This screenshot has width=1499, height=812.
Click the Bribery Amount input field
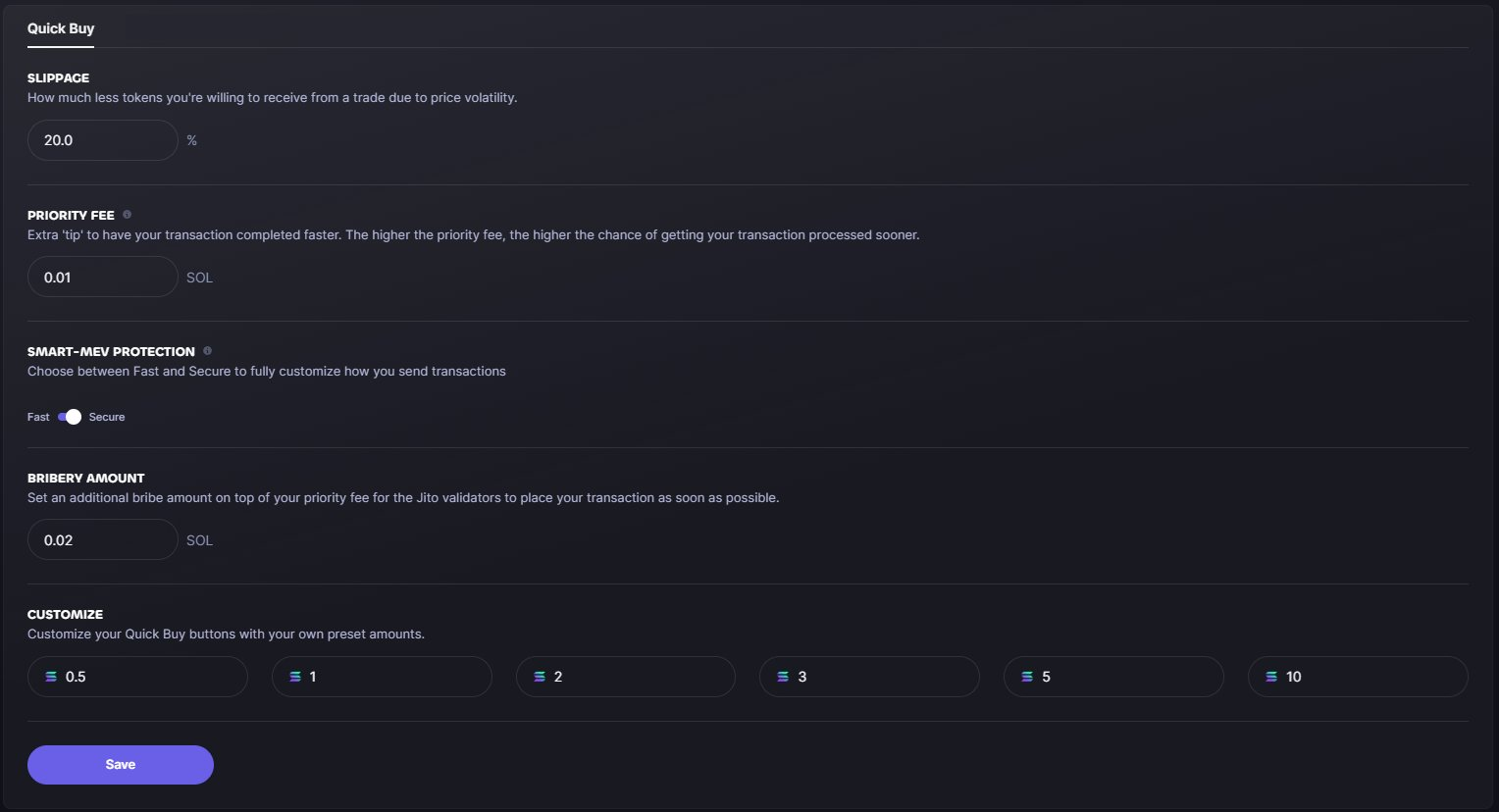103,540
